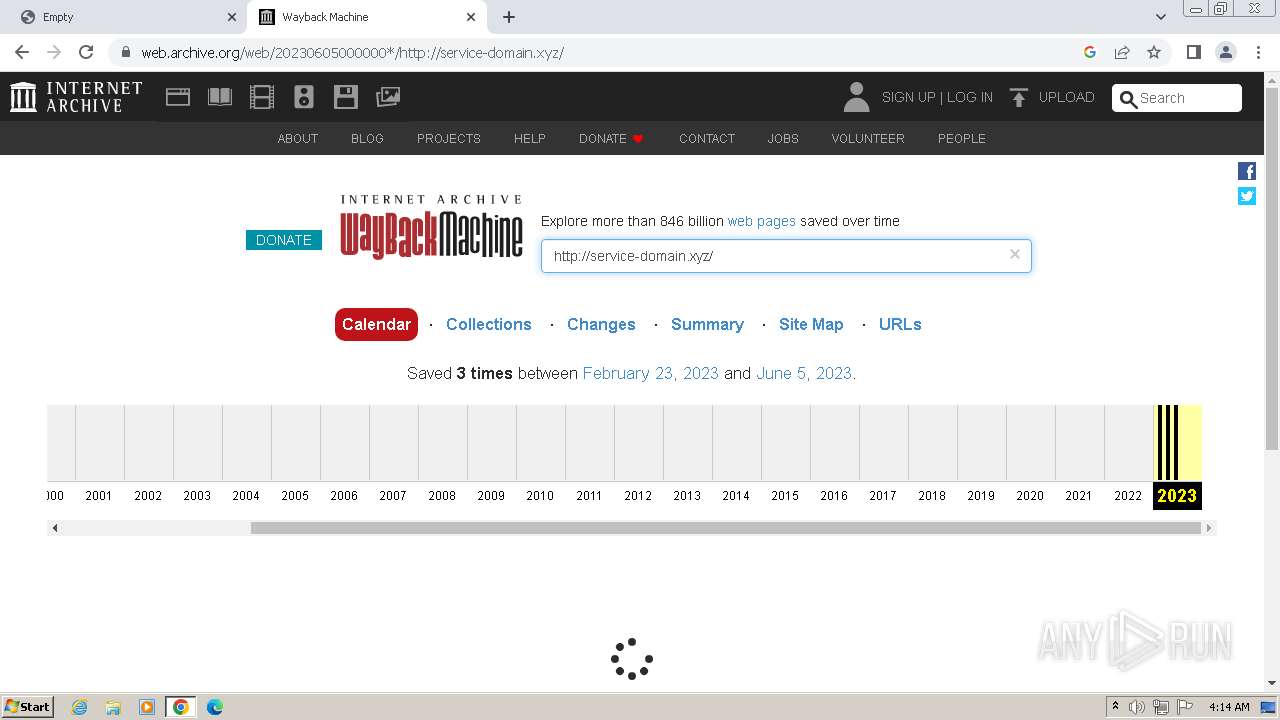Go back with browser back arrow
Screen dimensions: 1280x720
[22, 52]
